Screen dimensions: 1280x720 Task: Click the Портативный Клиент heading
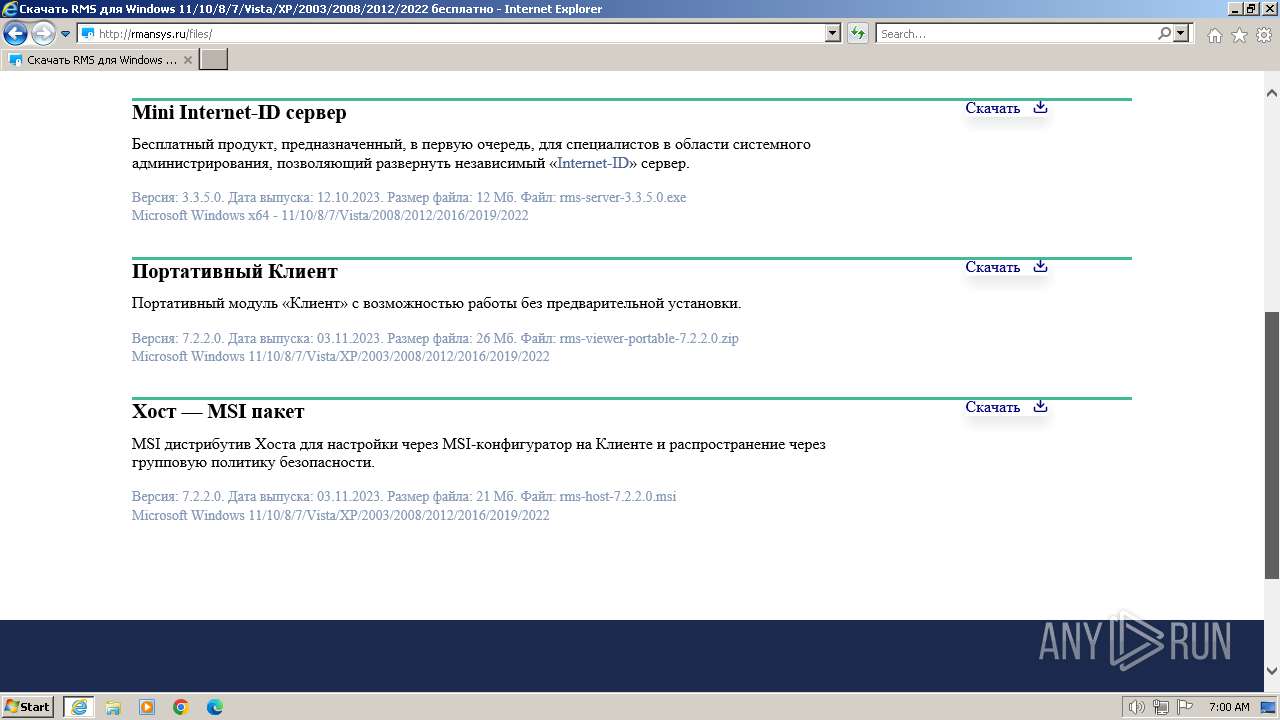click(235, 271)
